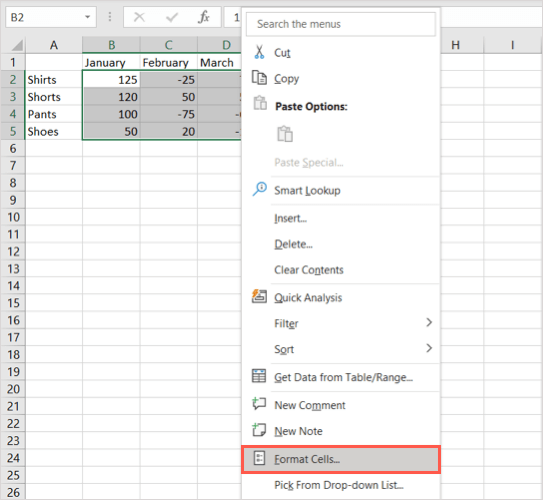
Task: Click the Paste option clipboard icon
Action: tap(285, 134)
